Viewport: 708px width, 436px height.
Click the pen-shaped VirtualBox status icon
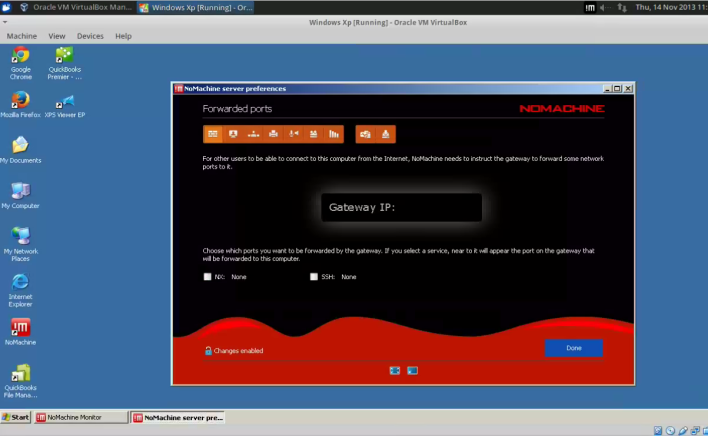pyautogui.click(x=683, y=431)
